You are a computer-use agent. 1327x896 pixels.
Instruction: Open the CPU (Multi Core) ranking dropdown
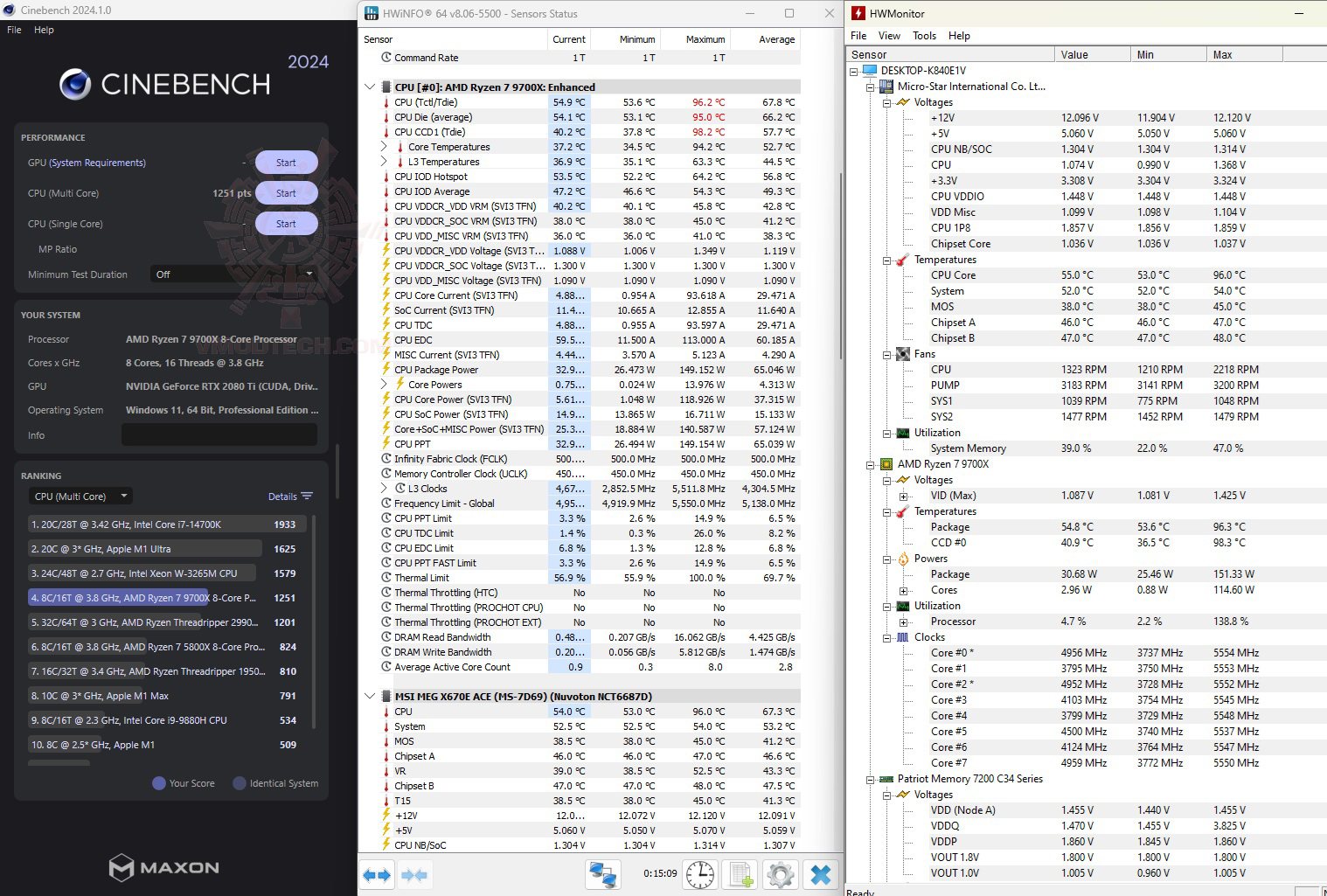pyautogui.click(x=81, y=497)
